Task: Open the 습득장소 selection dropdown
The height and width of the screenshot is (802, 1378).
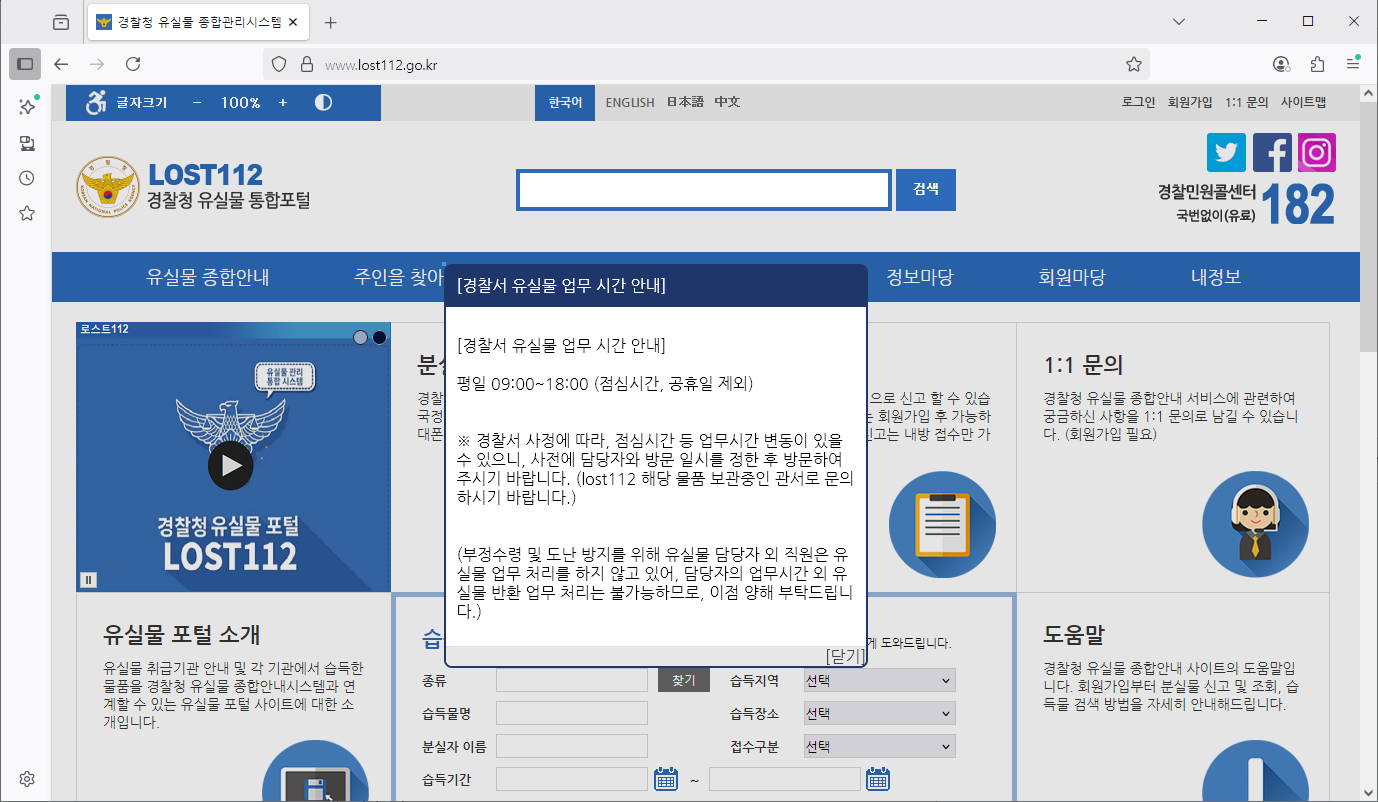Action: point(878,712)
